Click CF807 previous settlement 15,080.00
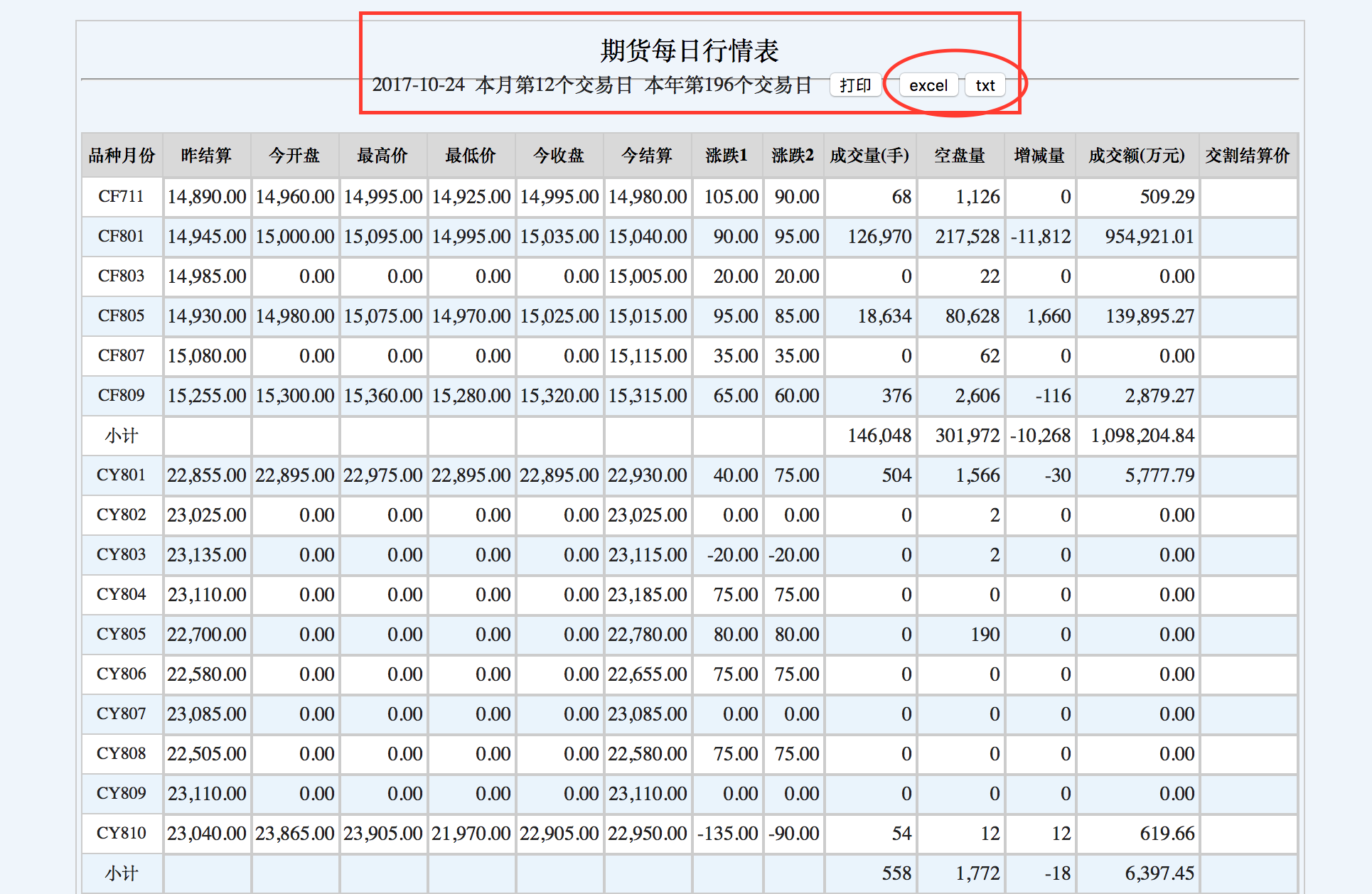 (207, 355)
